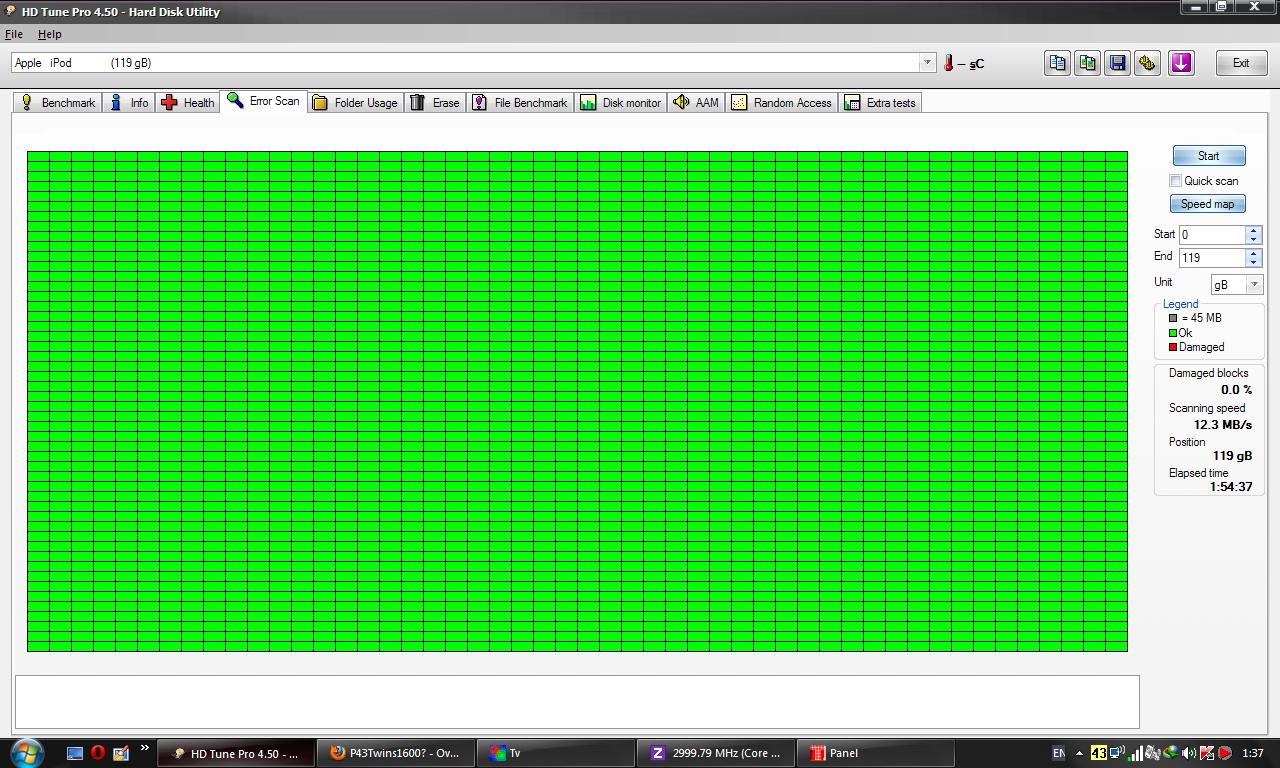The height and width of the screenshot is (768, 1280).
Task: Click the Windows Start orb
Action: (x=26, y=752)
